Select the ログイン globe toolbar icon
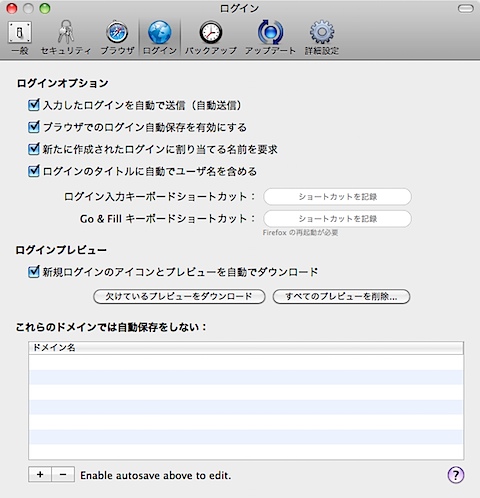The height and width of the screenshot is (498, 480). point(160,37)
